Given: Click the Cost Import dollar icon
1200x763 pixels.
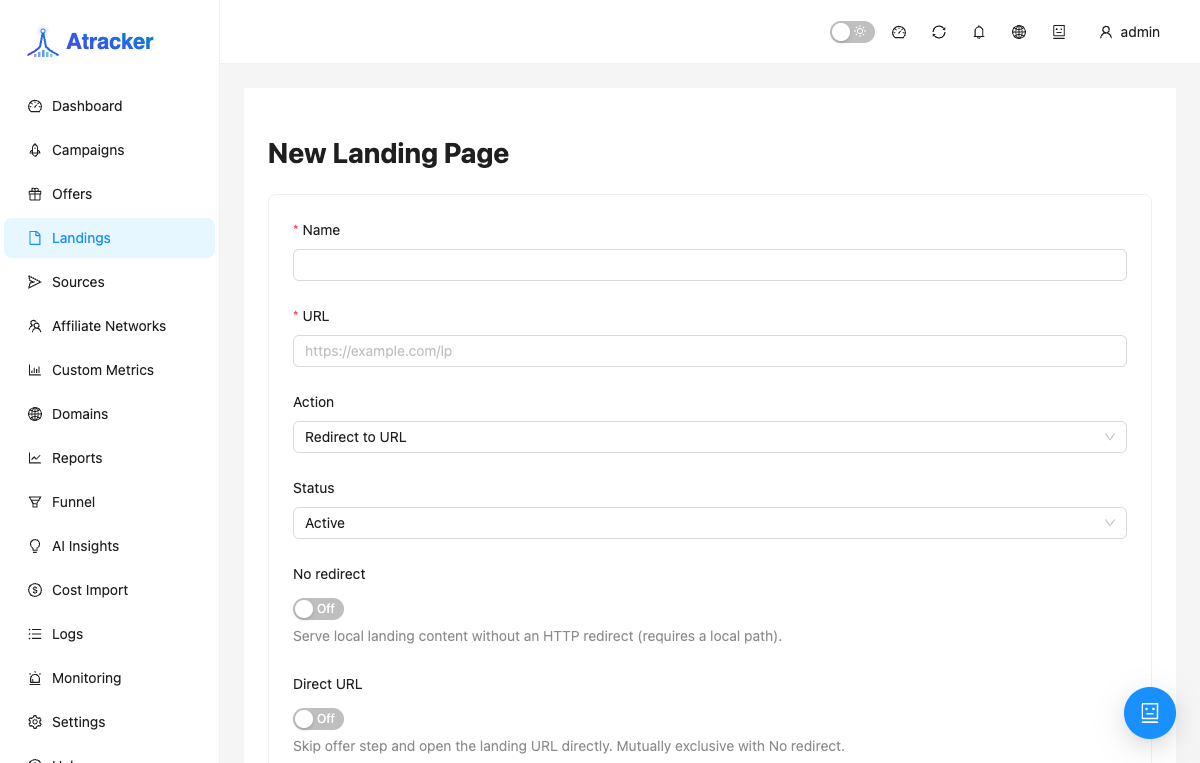Looking at the screenshot, I should pos(35,590).
